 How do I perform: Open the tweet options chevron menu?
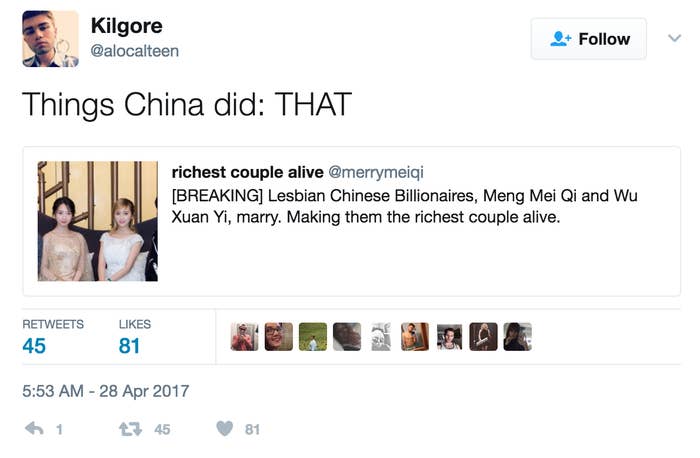coord(675,38)
